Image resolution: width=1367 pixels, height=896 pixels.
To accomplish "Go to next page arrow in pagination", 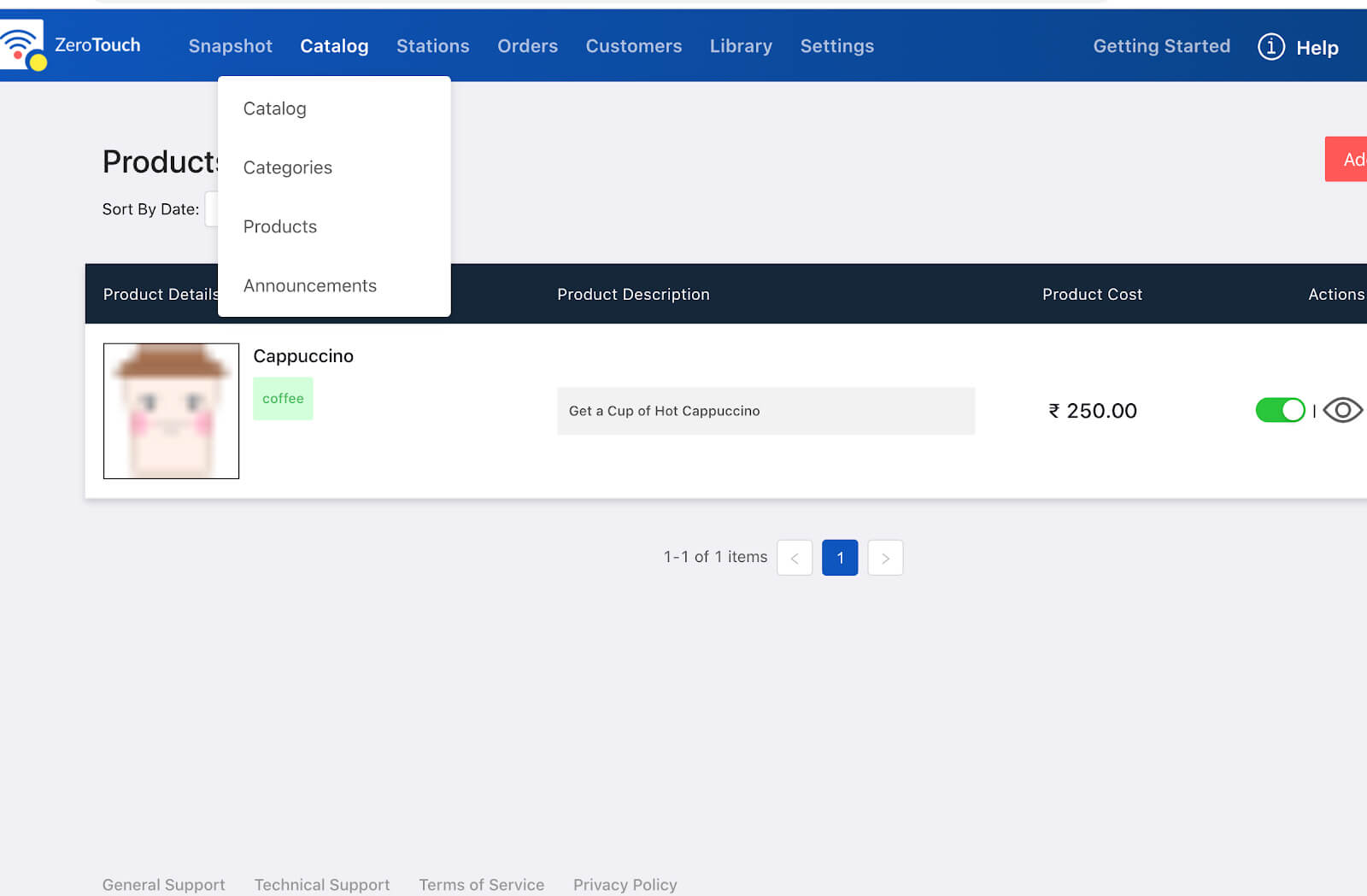I will click(885, 558).
